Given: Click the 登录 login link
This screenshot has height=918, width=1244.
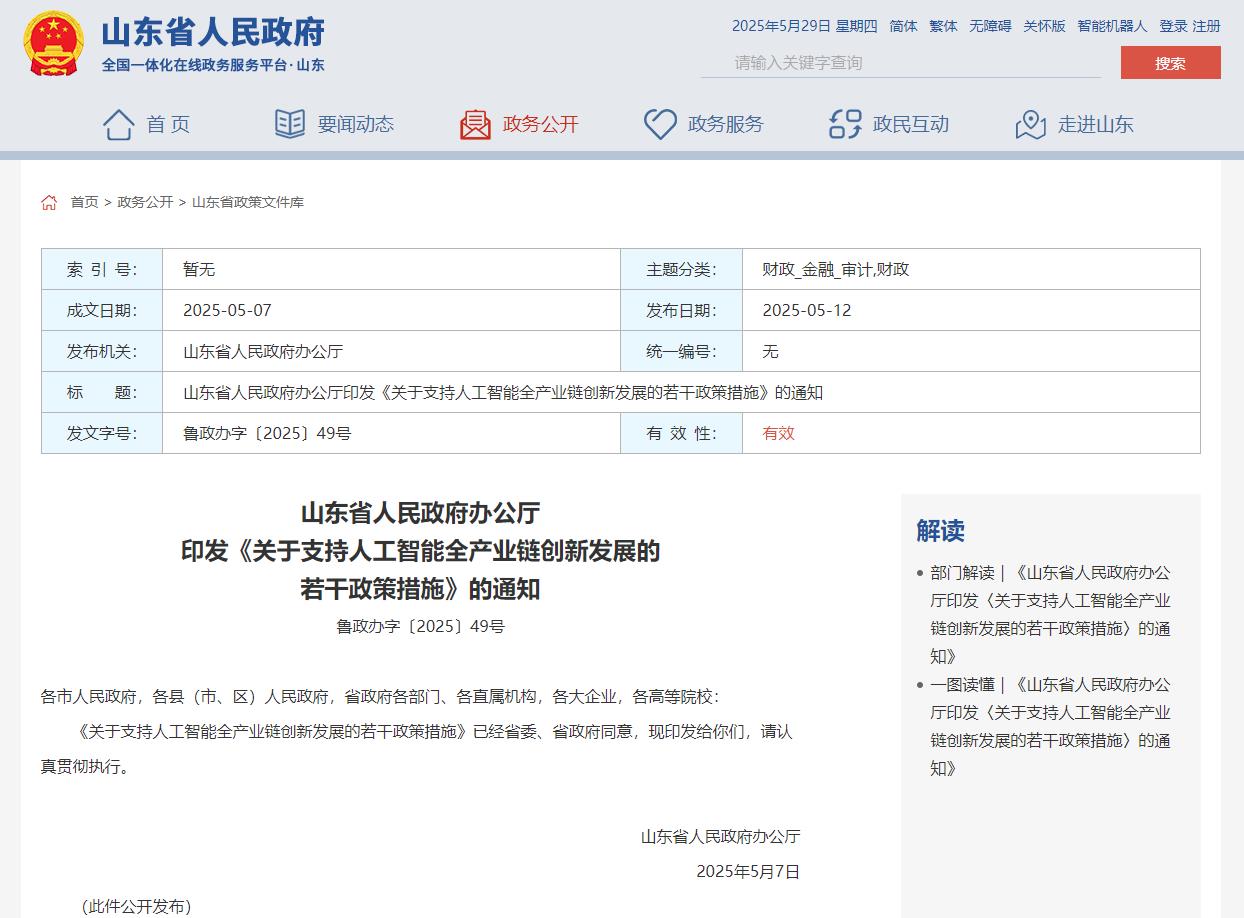Looking at the screenshot, I should pos(1173,26).
